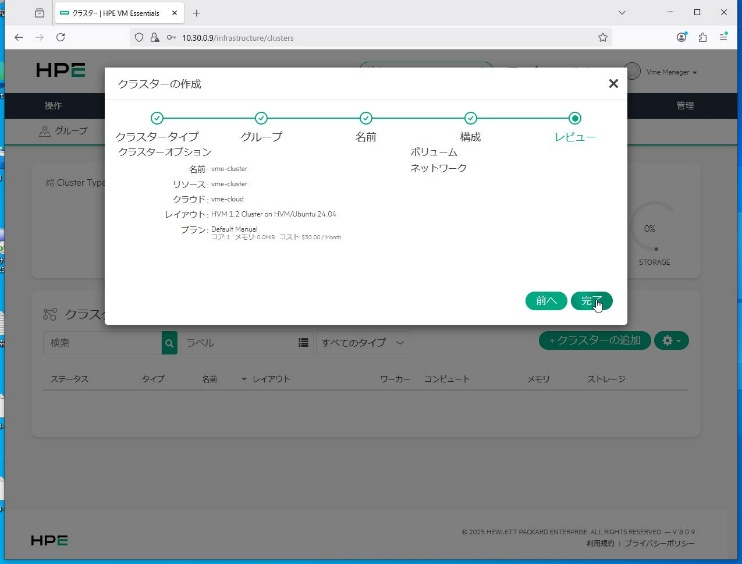
Task: Click the 検索 search input field
Action: (x=102, y=343)
